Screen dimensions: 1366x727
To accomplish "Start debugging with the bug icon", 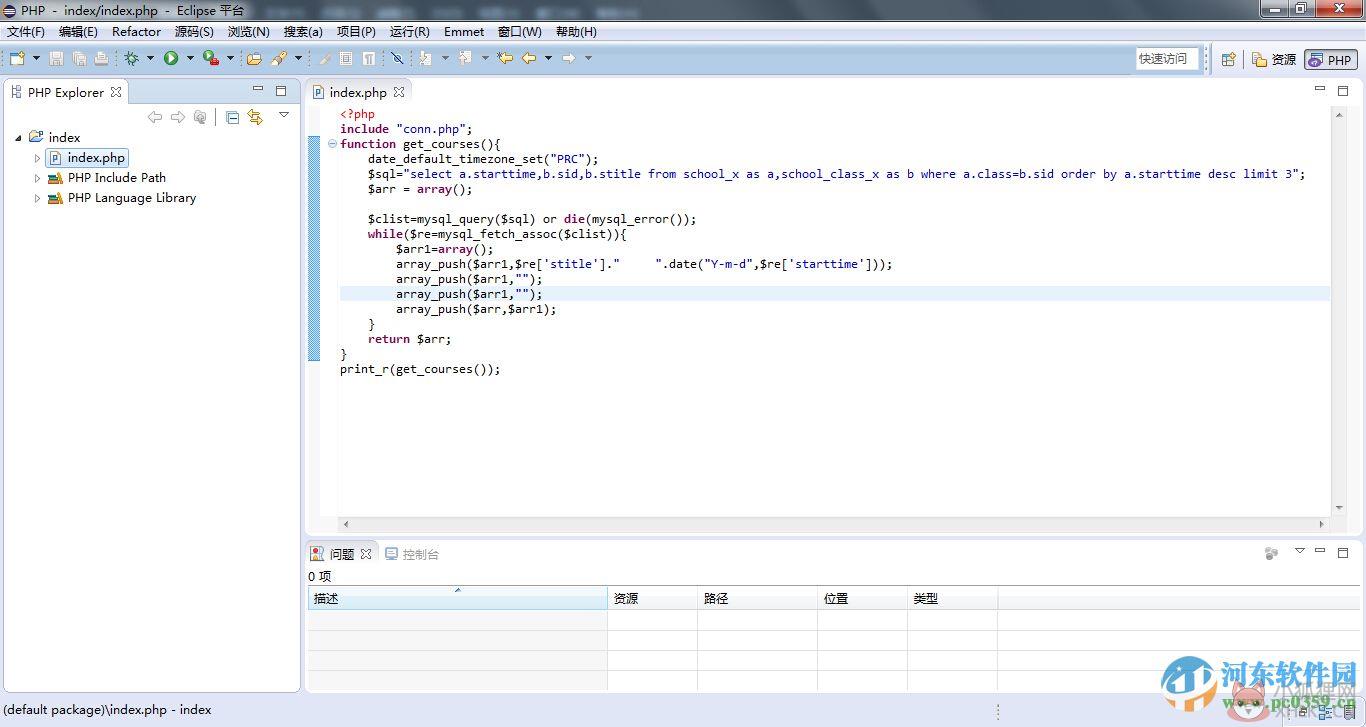I will pyautogui.click(x=131, y=58).
